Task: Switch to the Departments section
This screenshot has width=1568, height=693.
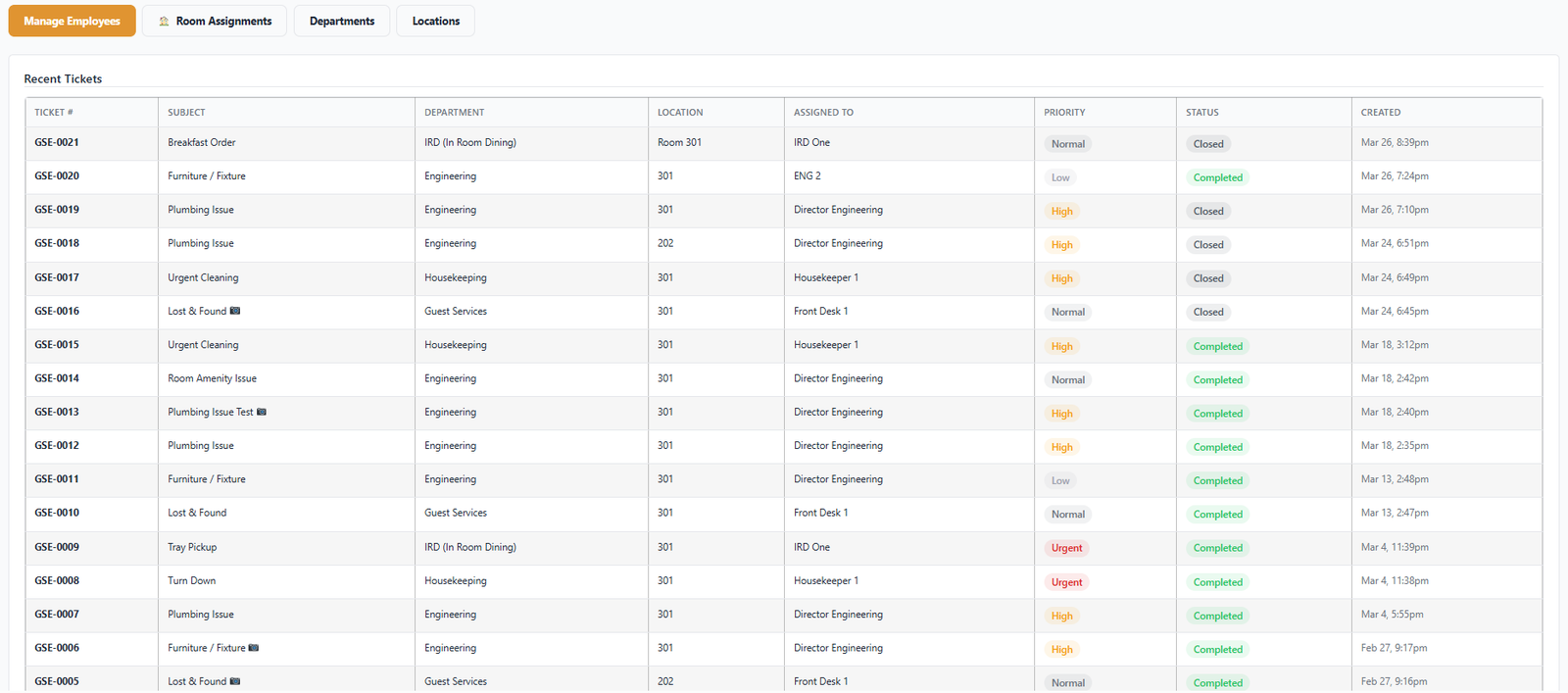Action: [341, 22]
